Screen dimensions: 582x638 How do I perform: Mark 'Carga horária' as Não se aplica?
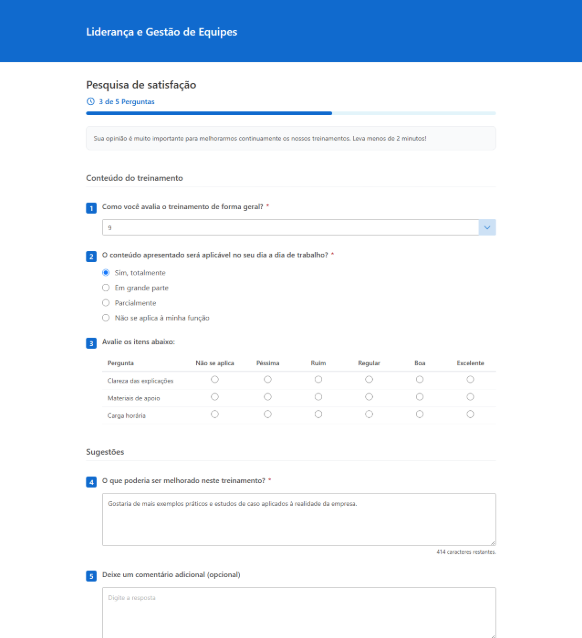click(x=215, y=414)
